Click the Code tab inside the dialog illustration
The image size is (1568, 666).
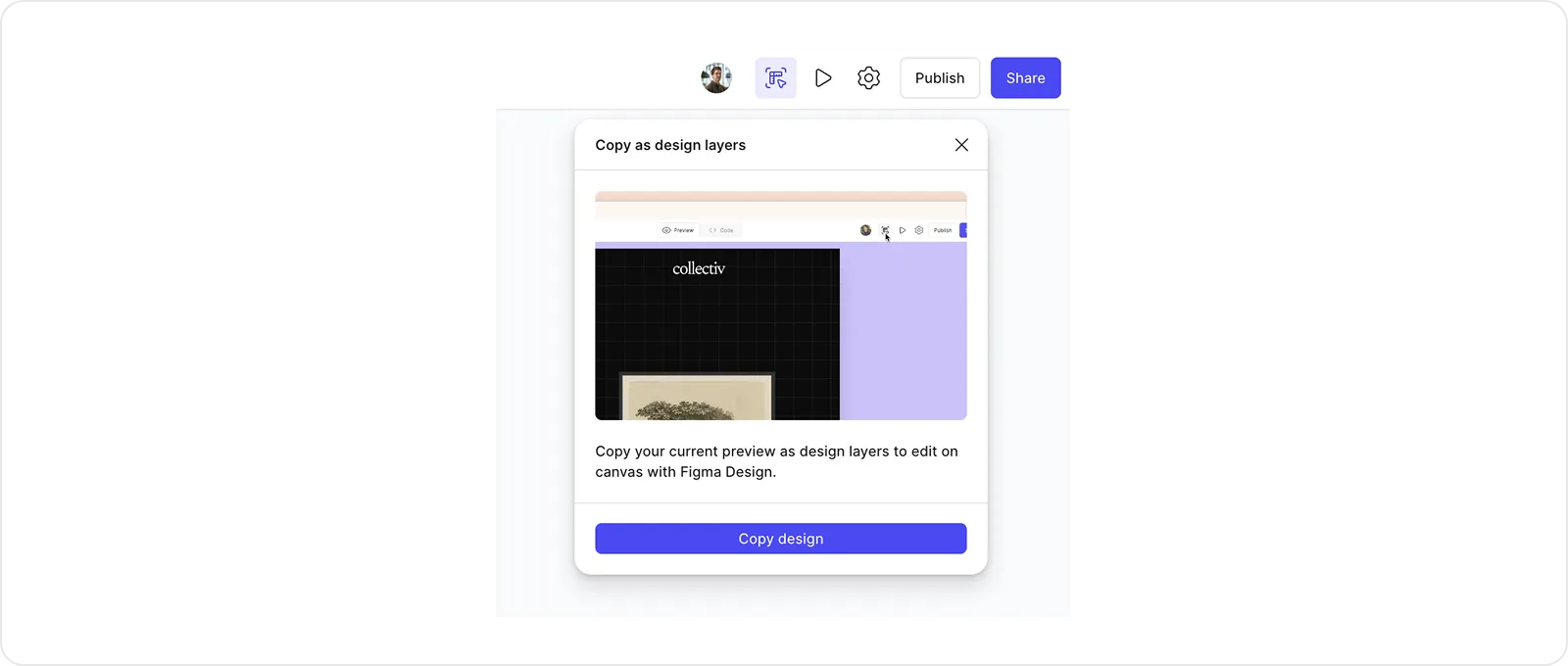coord(721,230)
